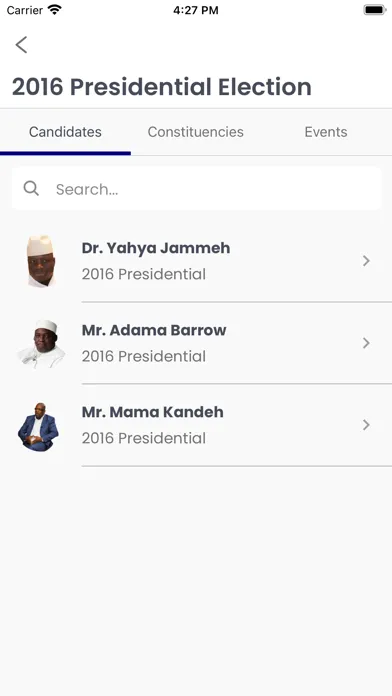Select Mr. Mama Kandeh name

153,412
